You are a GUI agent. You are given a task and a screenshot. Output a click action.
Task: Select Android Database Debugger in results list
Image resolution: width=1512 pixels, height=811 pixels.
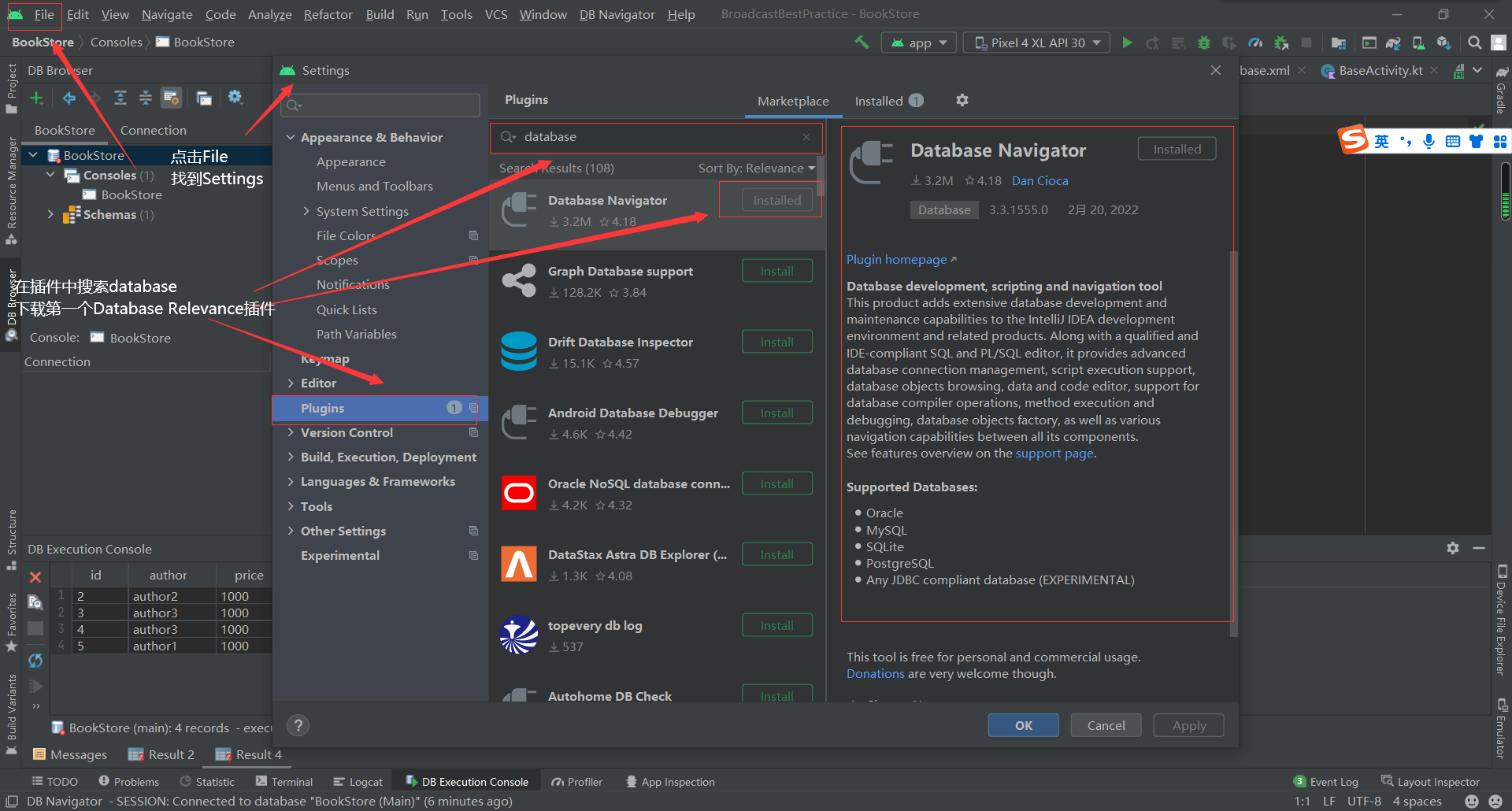point(657,423)
